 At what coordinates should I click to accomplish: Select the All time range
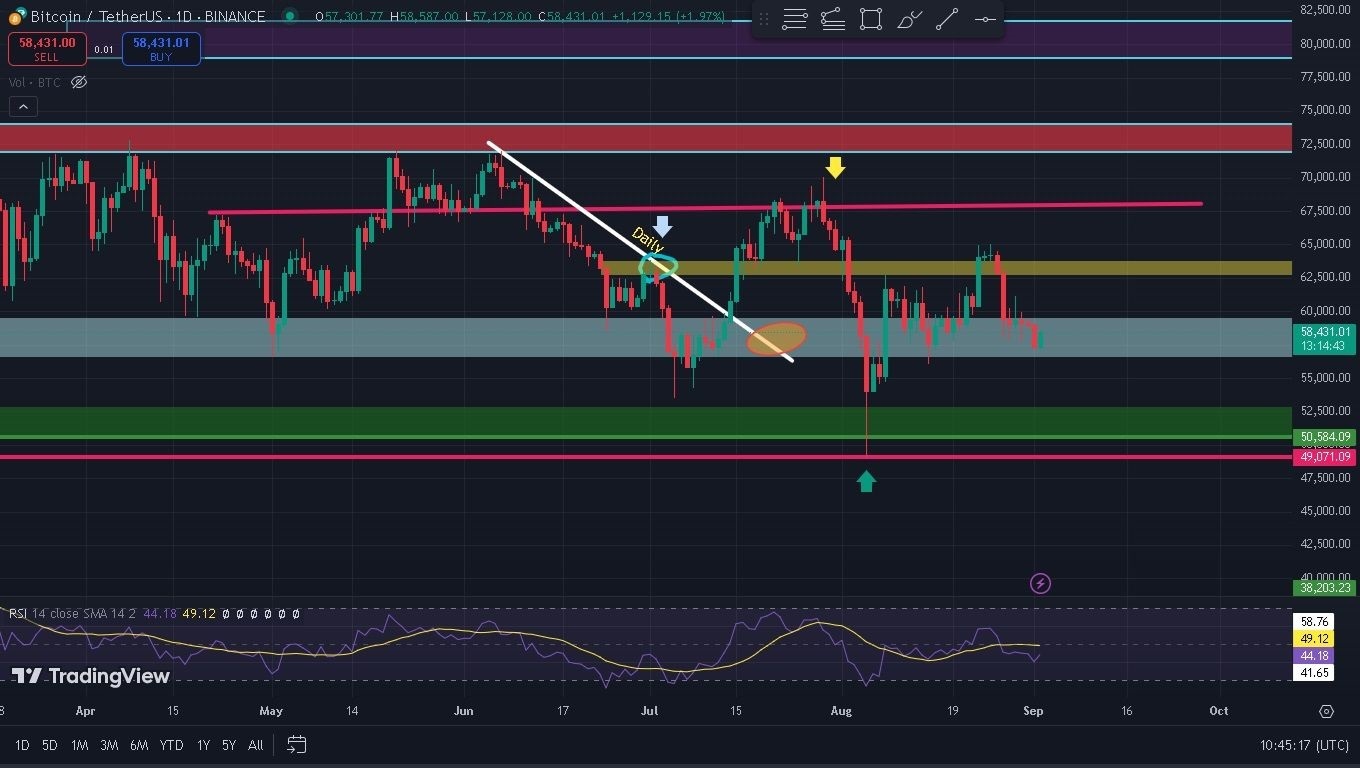click(256, 744)
